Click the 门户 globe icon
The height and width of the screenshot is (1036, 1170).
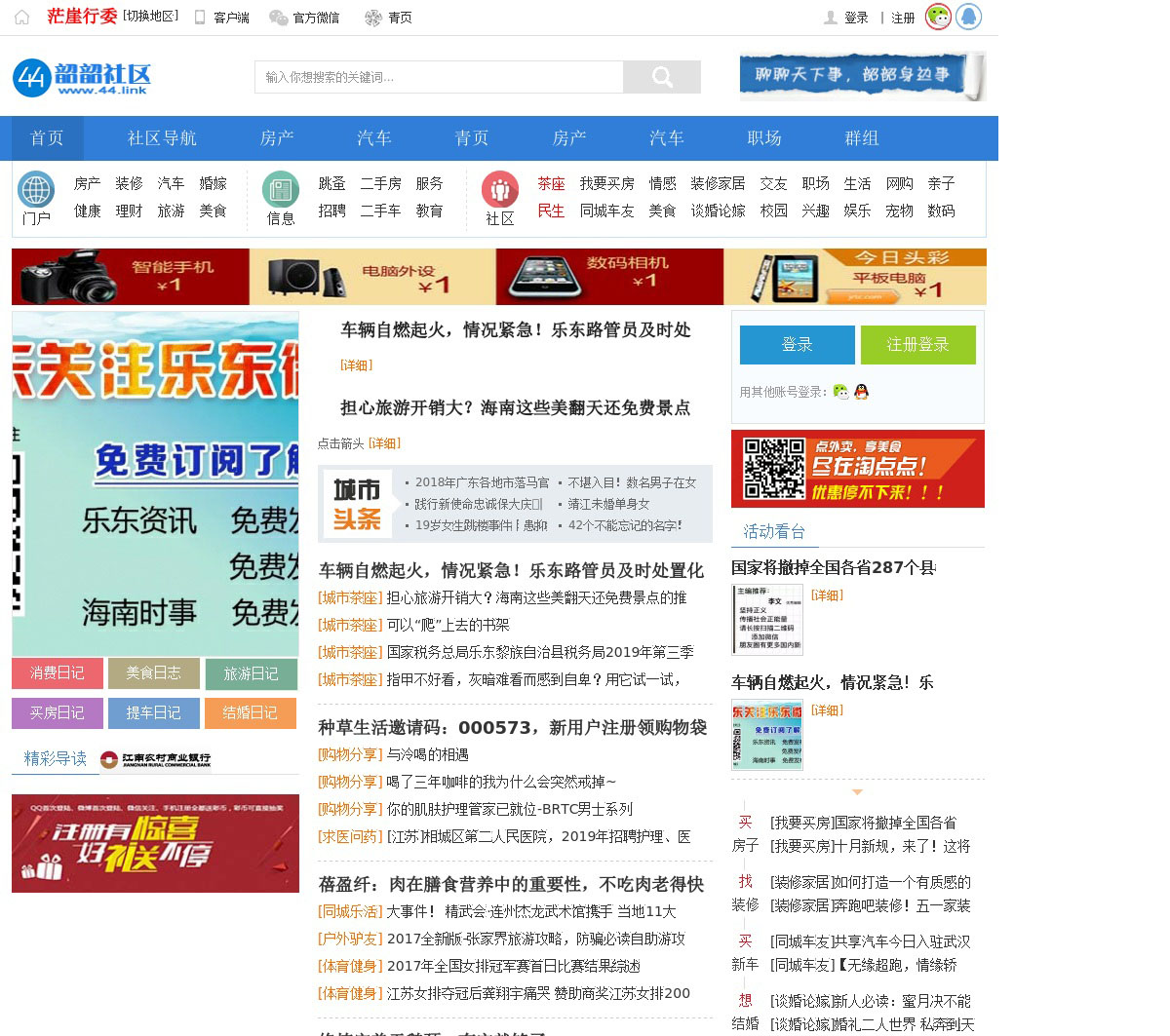point(36,189)
